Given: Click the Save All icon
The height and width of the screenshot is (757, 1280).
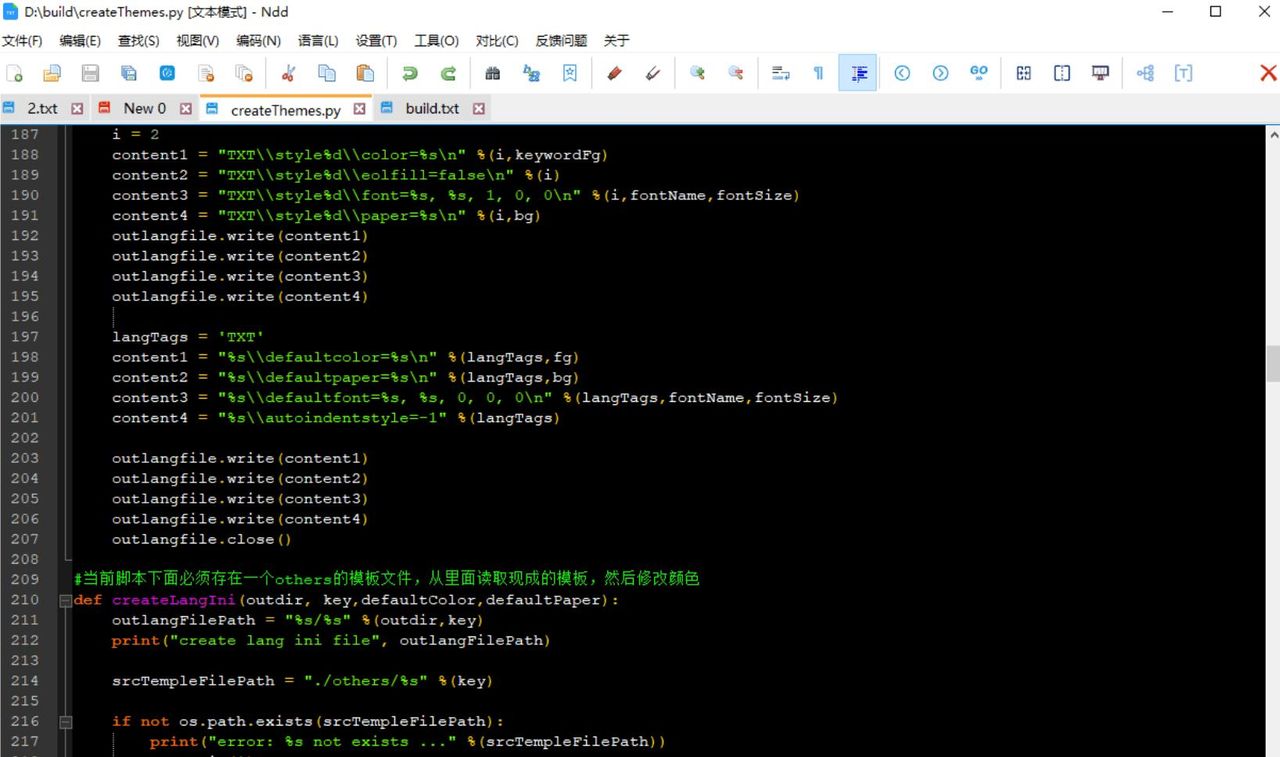Looking at the screenshot, I should (x=129, y=73).
